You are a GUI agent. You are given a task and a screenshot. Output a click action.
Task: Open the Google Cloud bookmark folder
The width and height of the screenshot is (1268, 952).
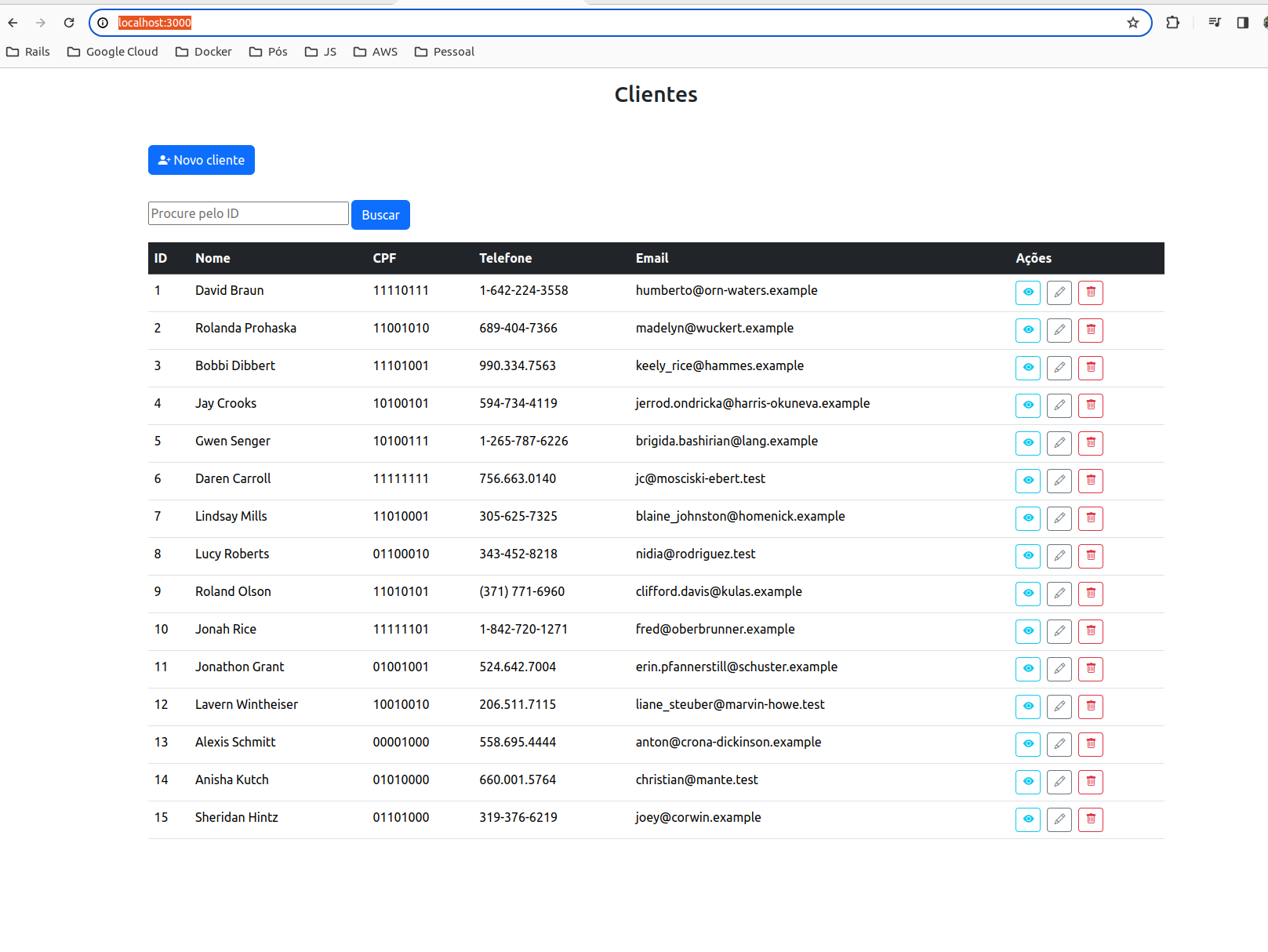click(x=113, y=52)
